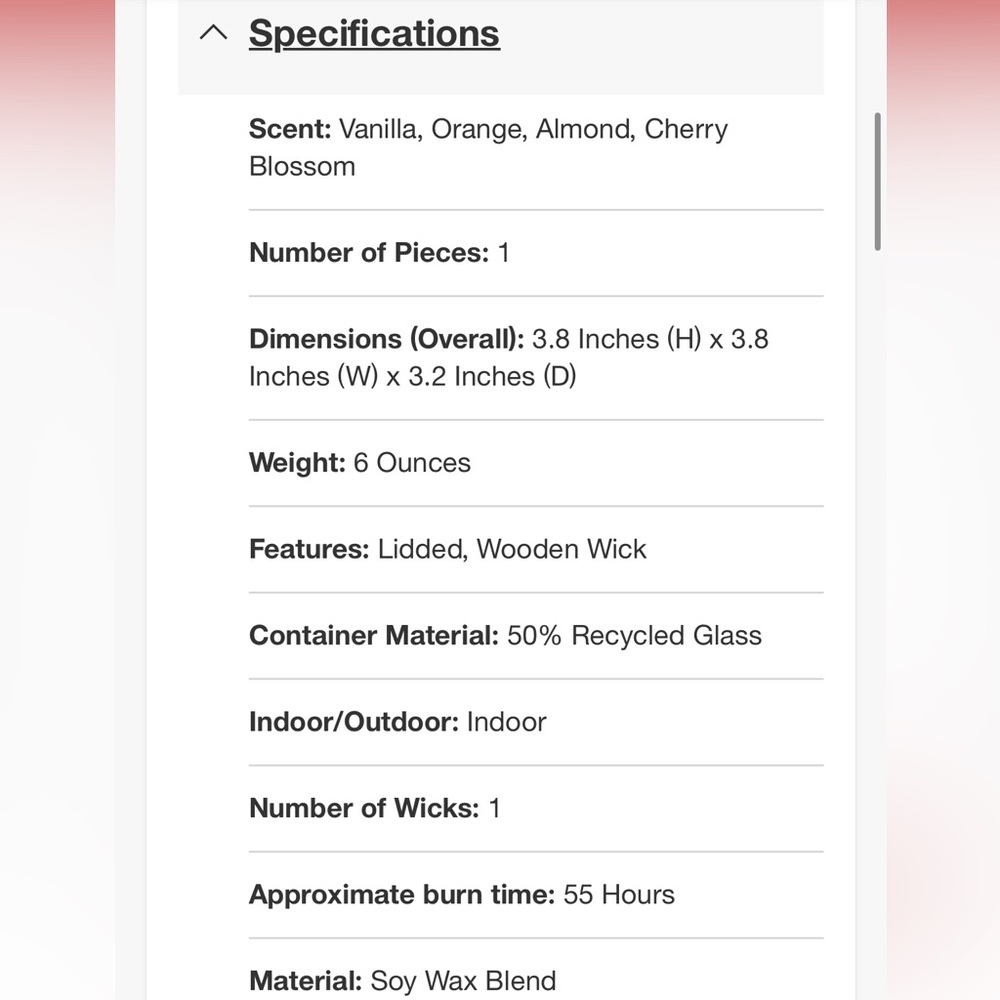Click the Number of Wicks row
The image size is (1000, 1000).
[x=536, y=808]
